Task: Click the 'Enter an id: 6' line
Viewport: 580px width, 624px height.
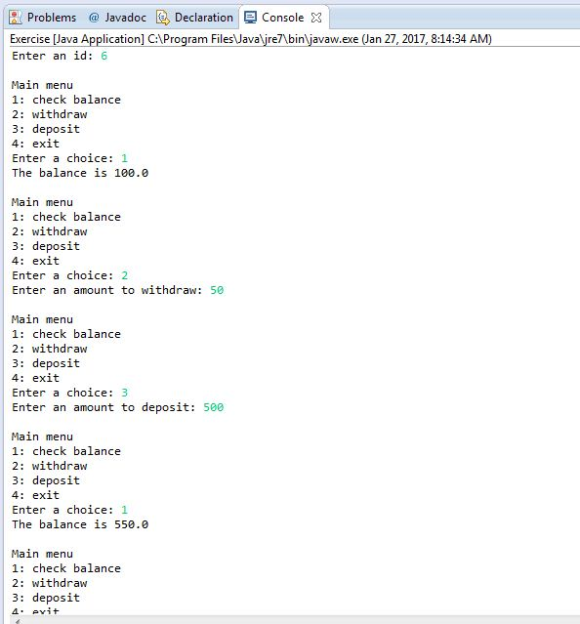Action: tap(60, 56)
